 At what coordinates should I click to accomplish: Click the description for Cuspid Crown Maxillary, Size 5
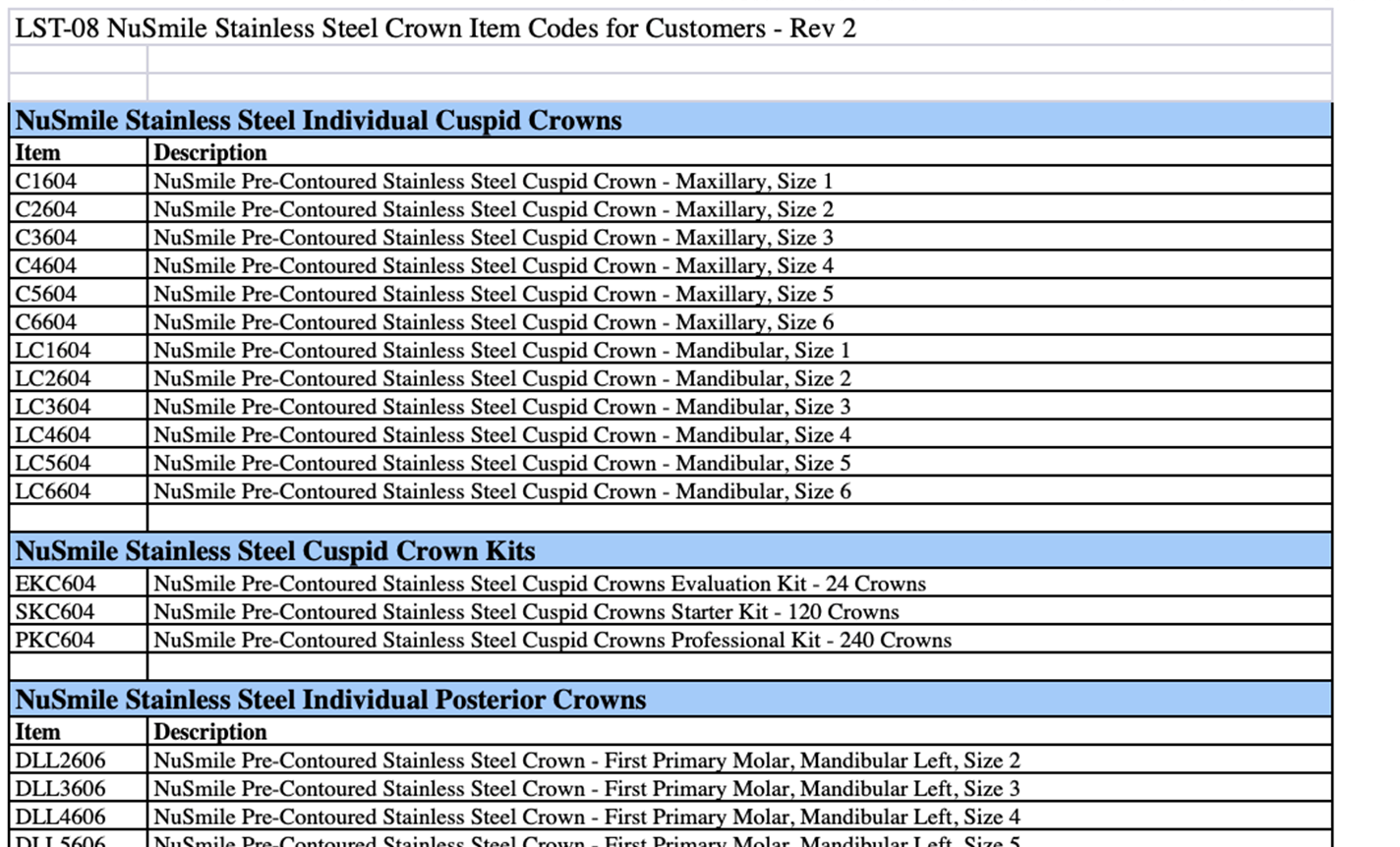pyautogui.click(x=740, y=294)
